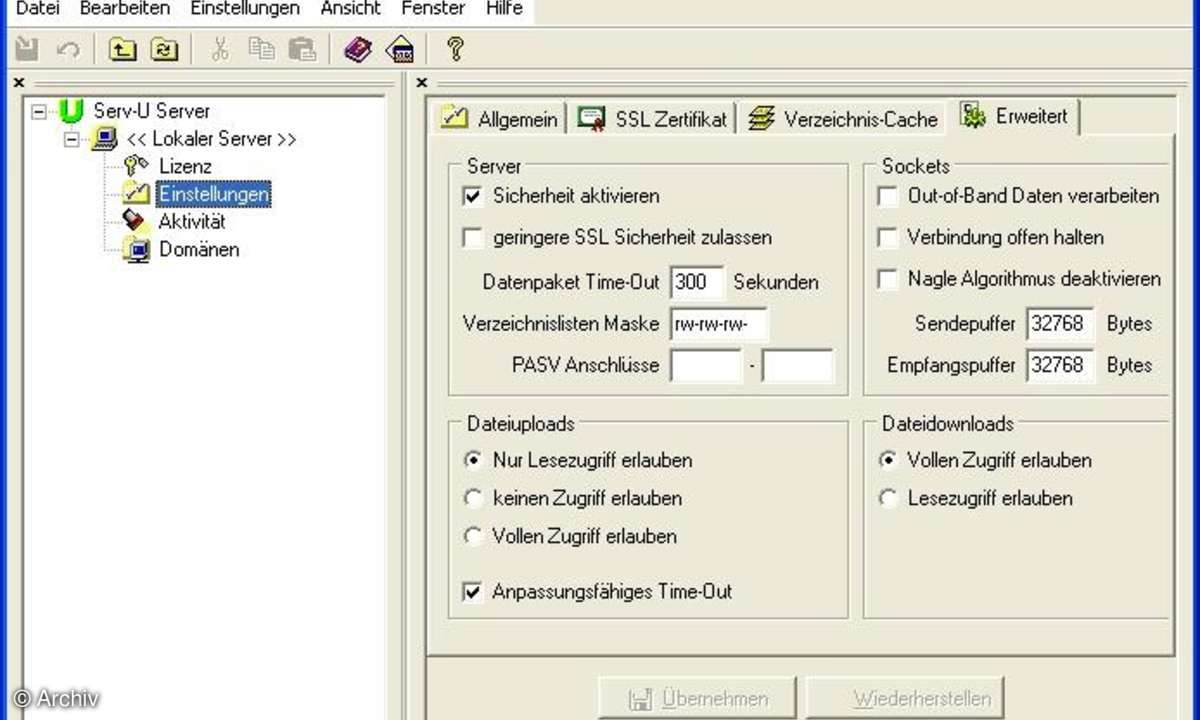Check Nagle Algorithmus deaktivieren

tap(887, 279)
